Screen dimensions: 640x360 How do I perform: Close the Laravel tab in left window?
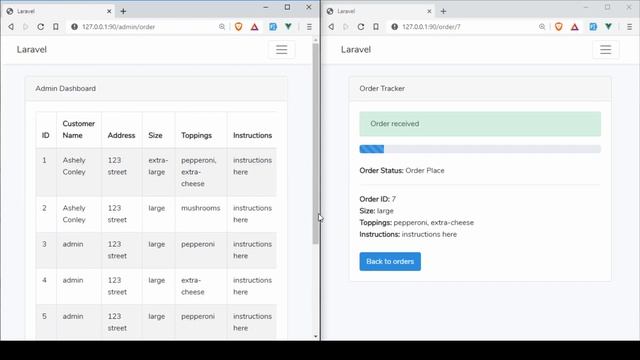coord(109,11)
